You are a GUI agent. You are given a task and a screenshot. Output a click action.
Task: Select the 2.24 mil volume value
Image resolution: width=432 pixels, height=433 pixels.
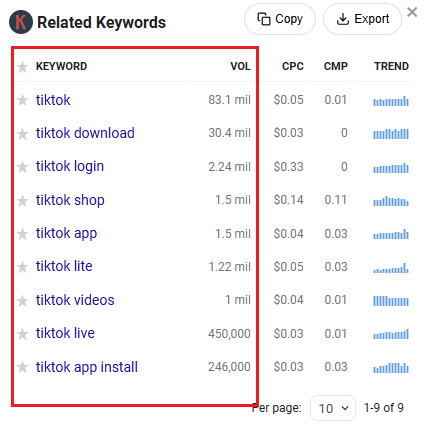[x=229, y=167]
